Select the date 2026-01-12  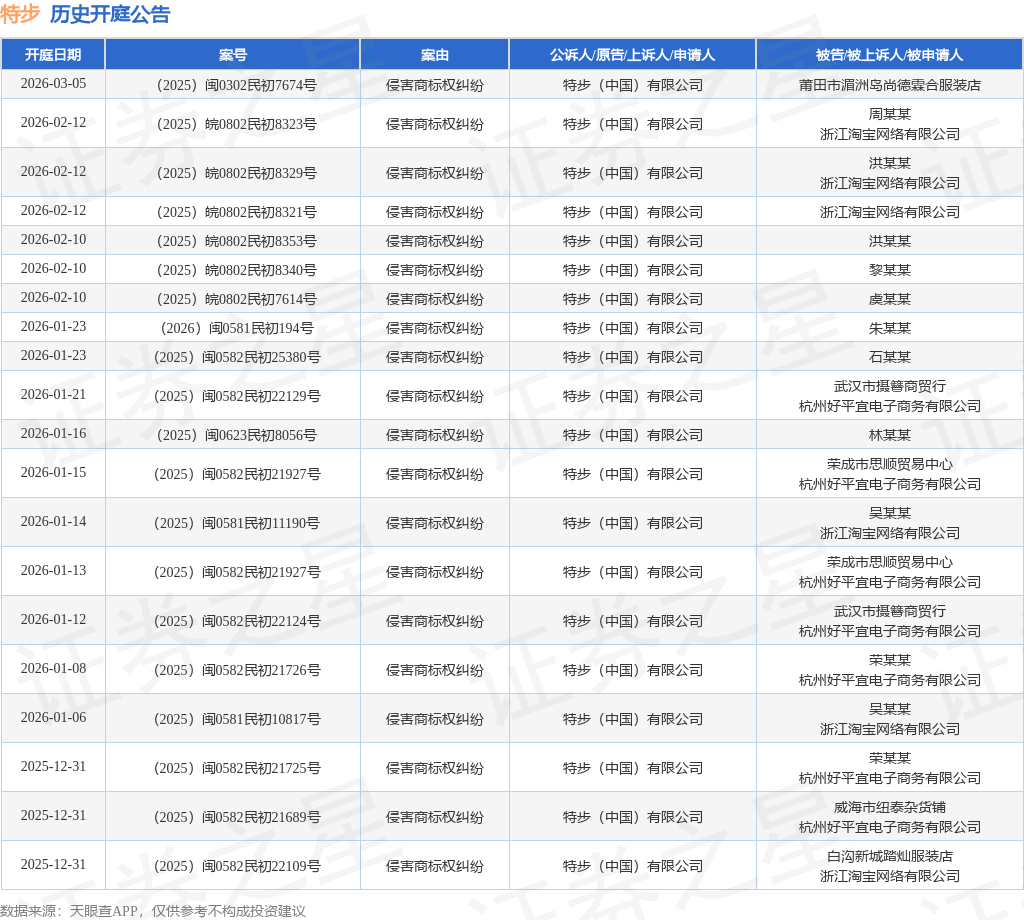(x=53, y=620)
